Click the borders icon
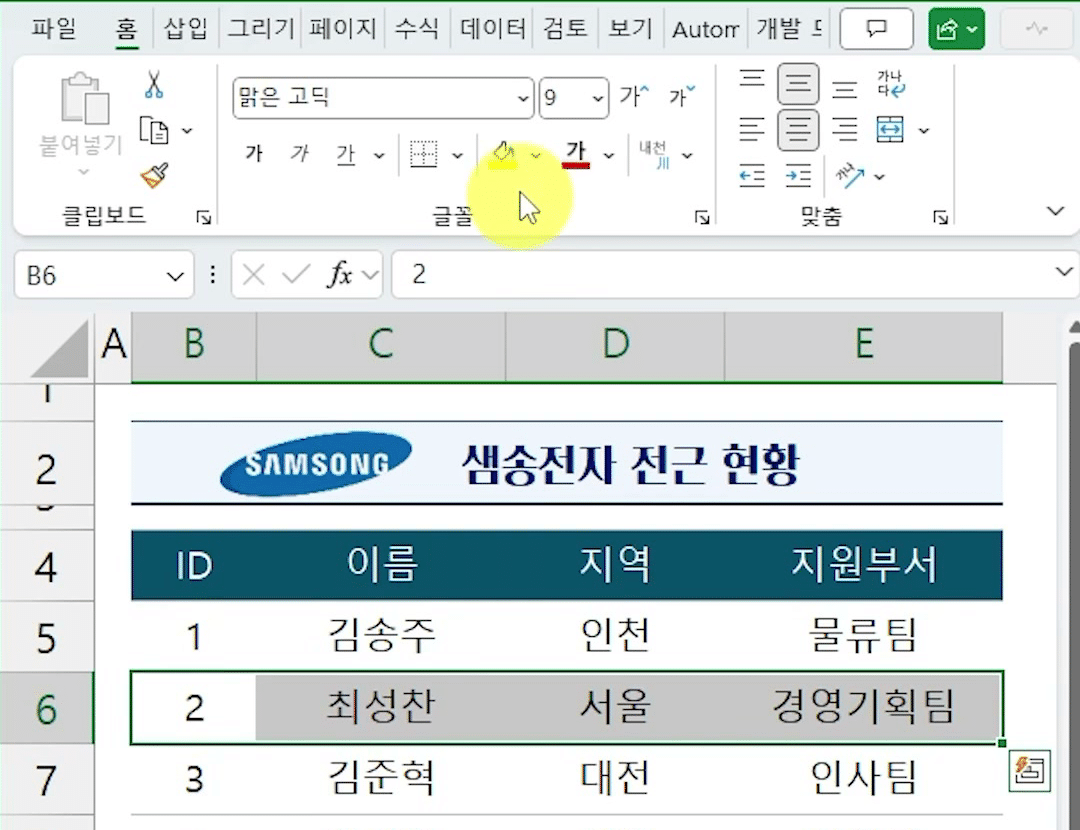1080x830 pixels. pos(423,154)
